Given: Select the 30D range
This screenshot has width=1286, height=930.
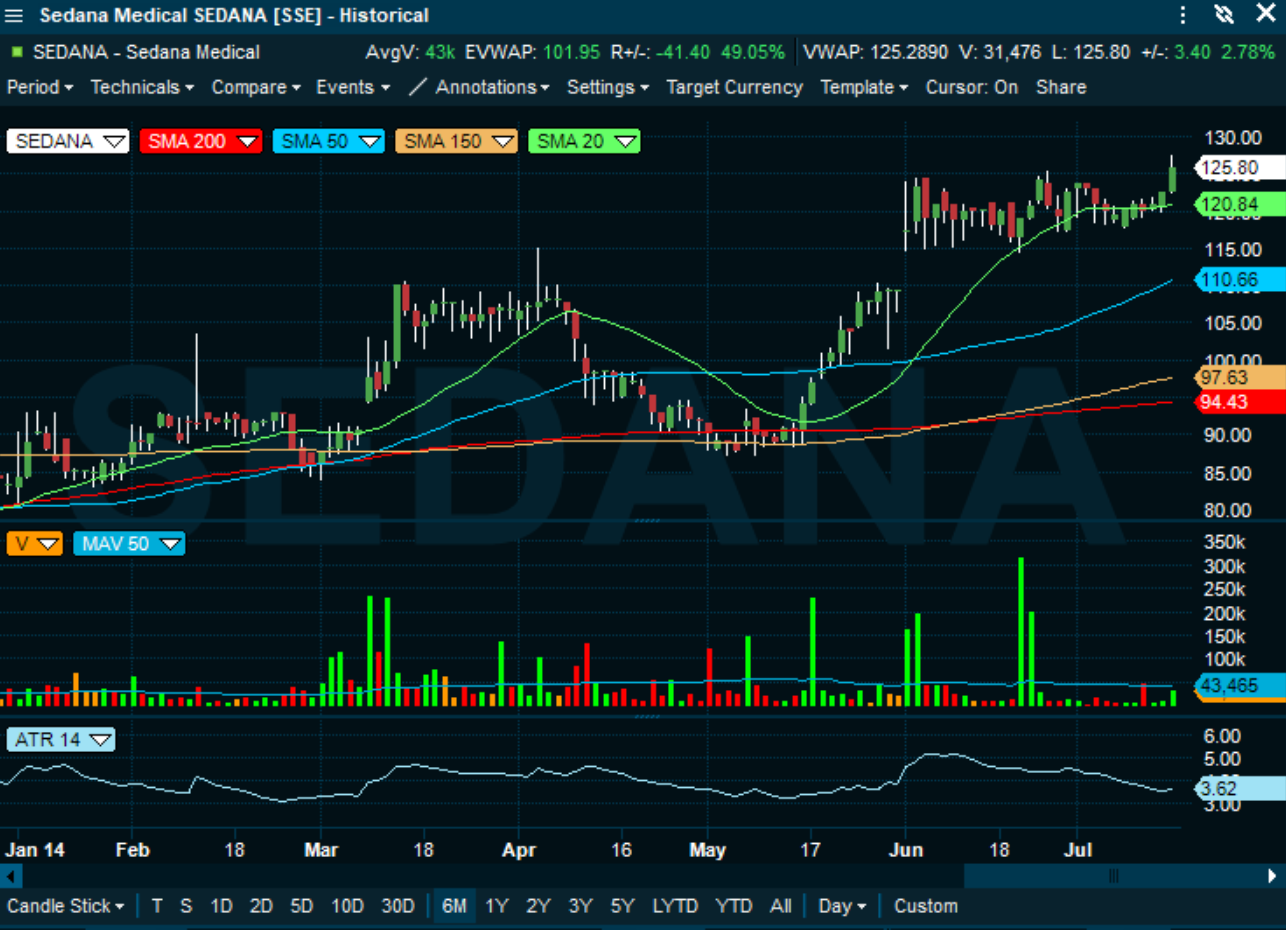Looking at the screenshot, I should click(x=397, y=906).
